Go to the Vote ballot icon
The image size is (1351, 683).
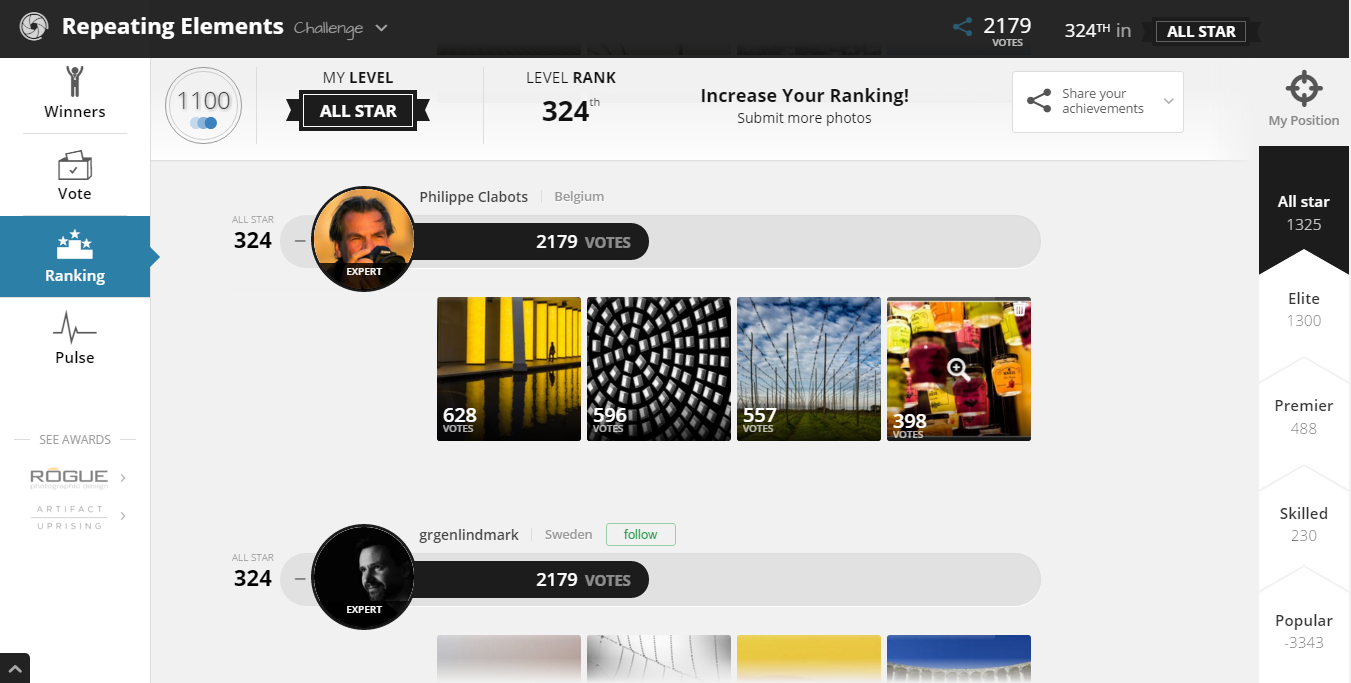tap(75, 165)
